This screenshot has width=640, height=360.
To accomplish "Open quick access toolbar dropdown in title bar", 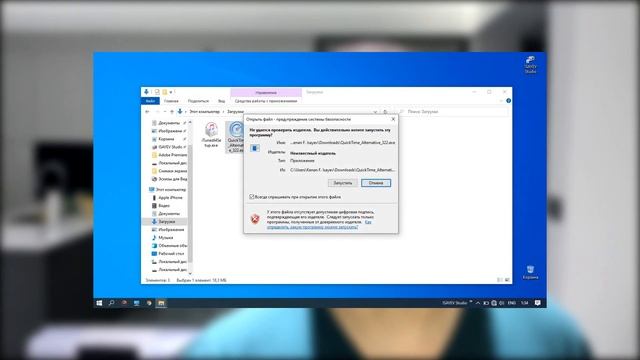I will point(171,92).
